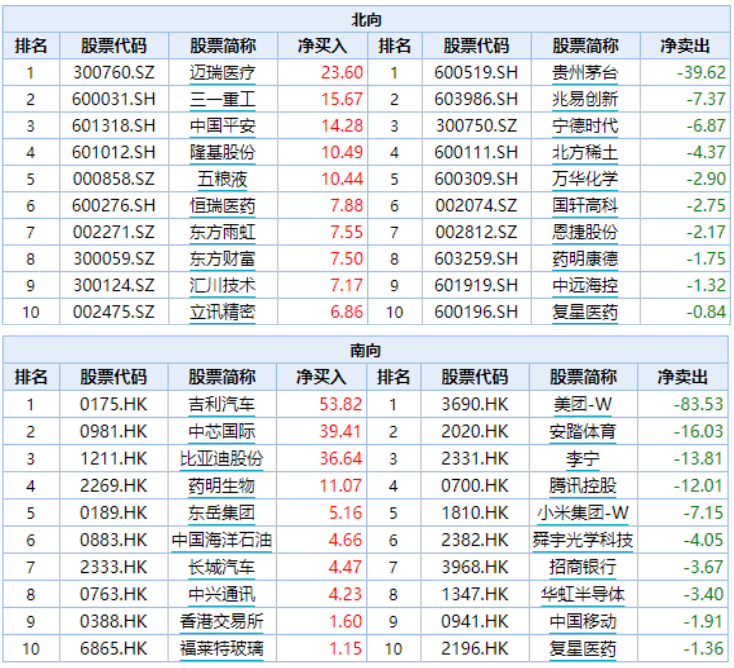Open the 腾讯控股 link
The width and height of the screenshot is (734, 668).
pos(583,486)
